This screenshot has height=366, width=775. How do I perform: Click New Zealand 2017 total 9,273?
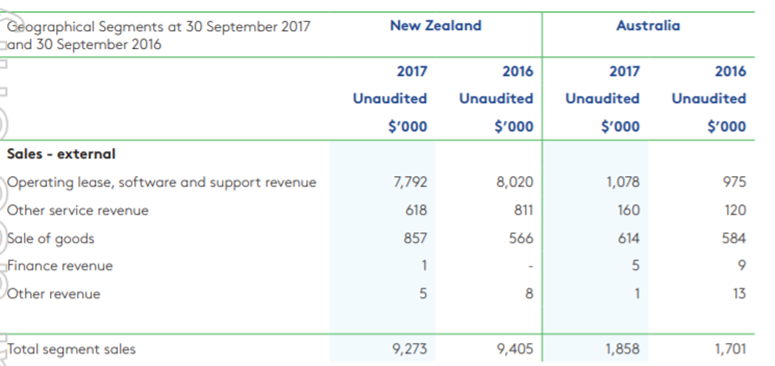[410, 350]
